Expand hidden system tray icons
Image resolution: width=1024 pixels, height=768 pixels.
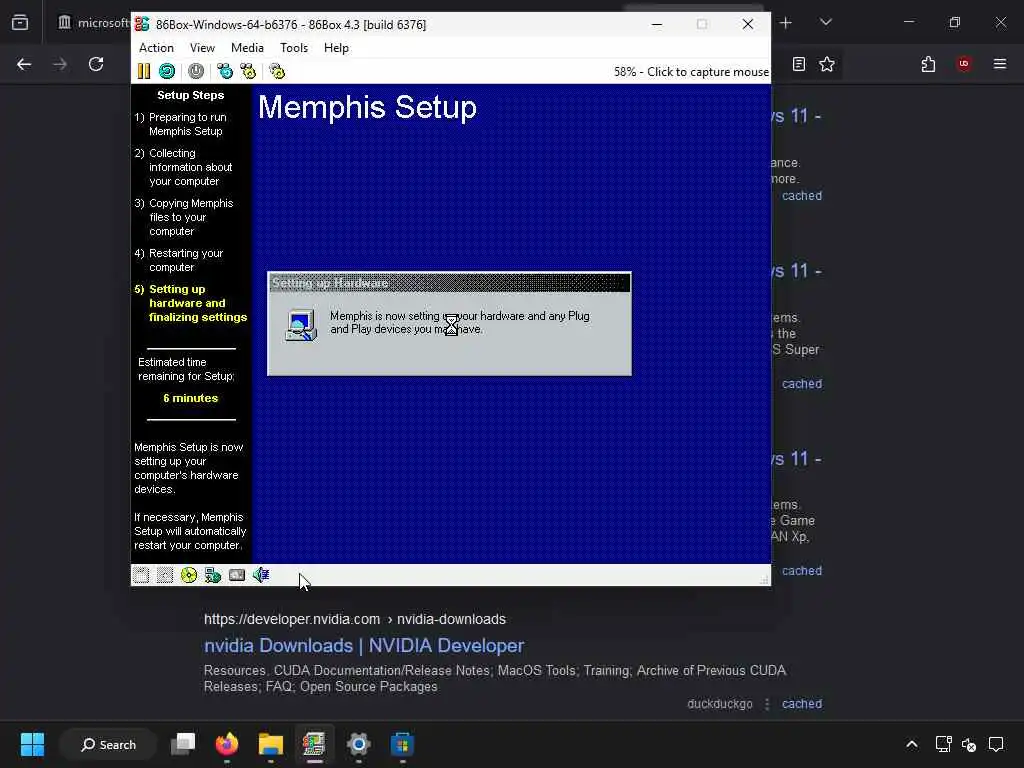[912, 744]
